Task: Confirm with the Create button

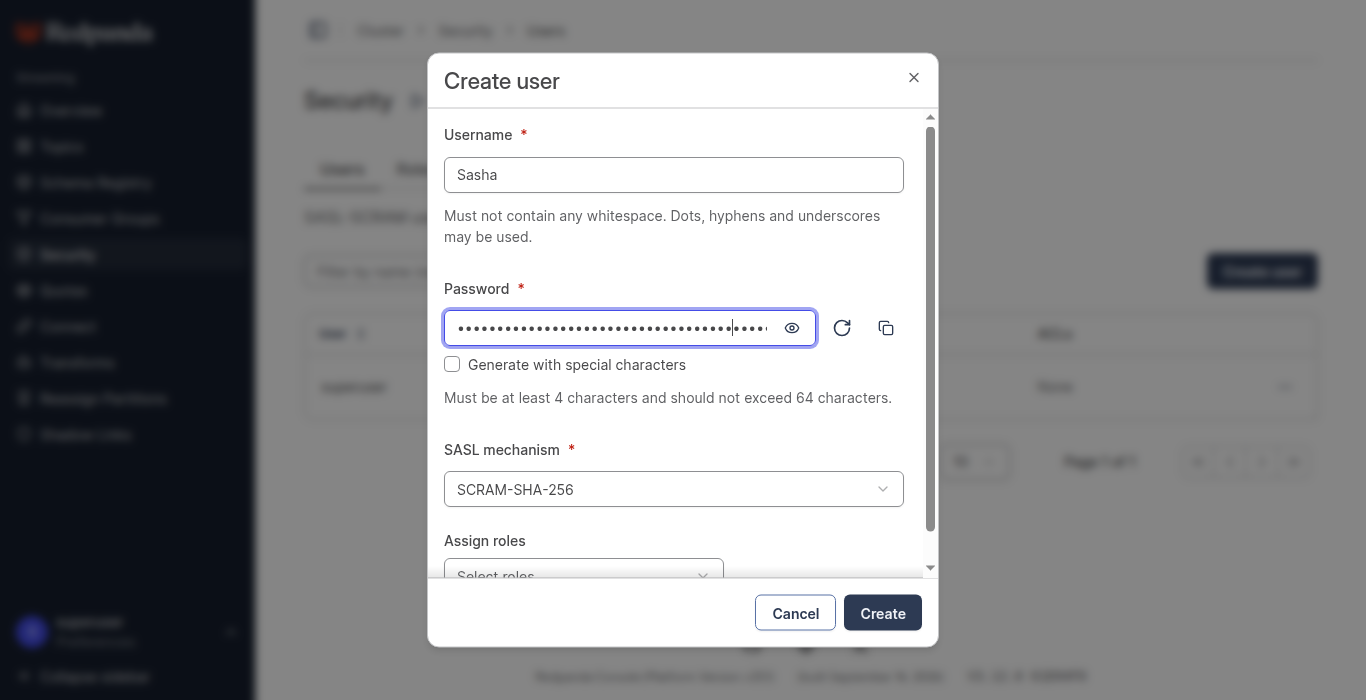Action: [x=883, y=613]
